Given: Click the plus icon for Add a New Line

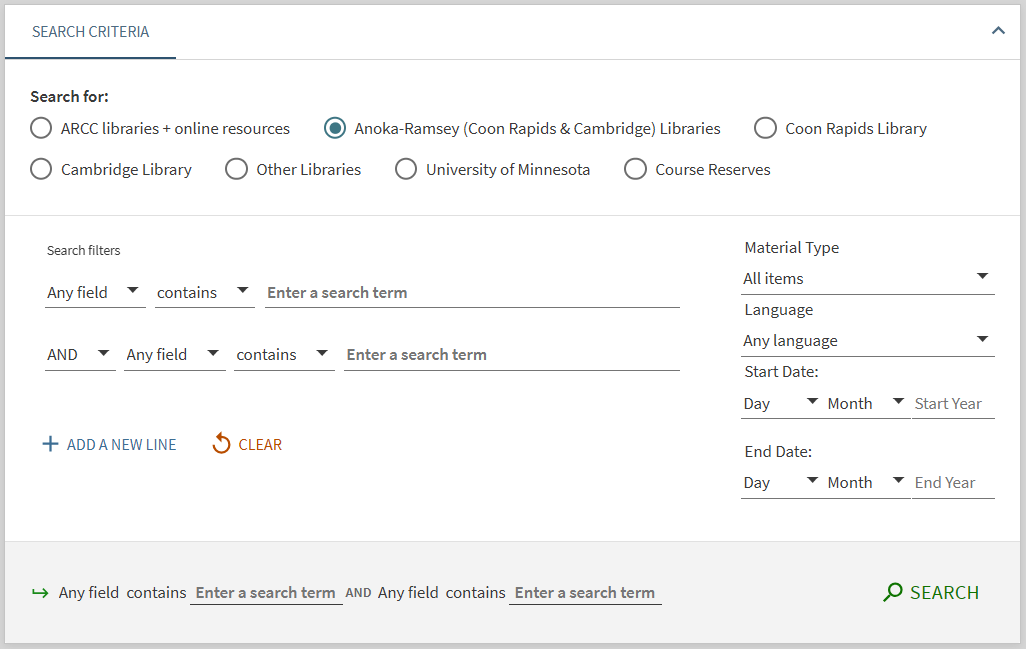Looking at the screenshot, I should (x=50, y=444).
